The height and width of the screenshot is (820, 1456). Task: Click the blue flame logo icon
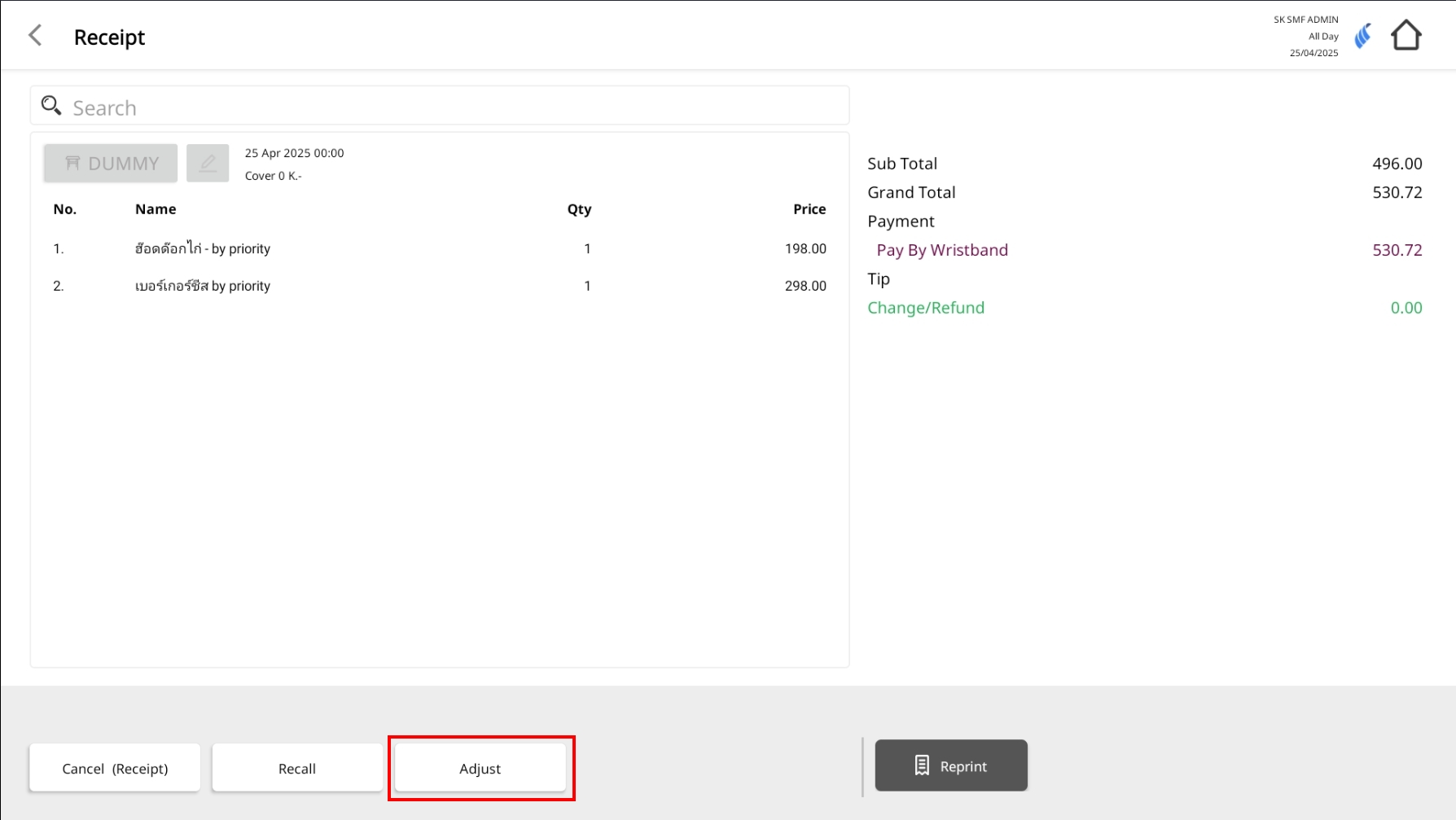1362,36
